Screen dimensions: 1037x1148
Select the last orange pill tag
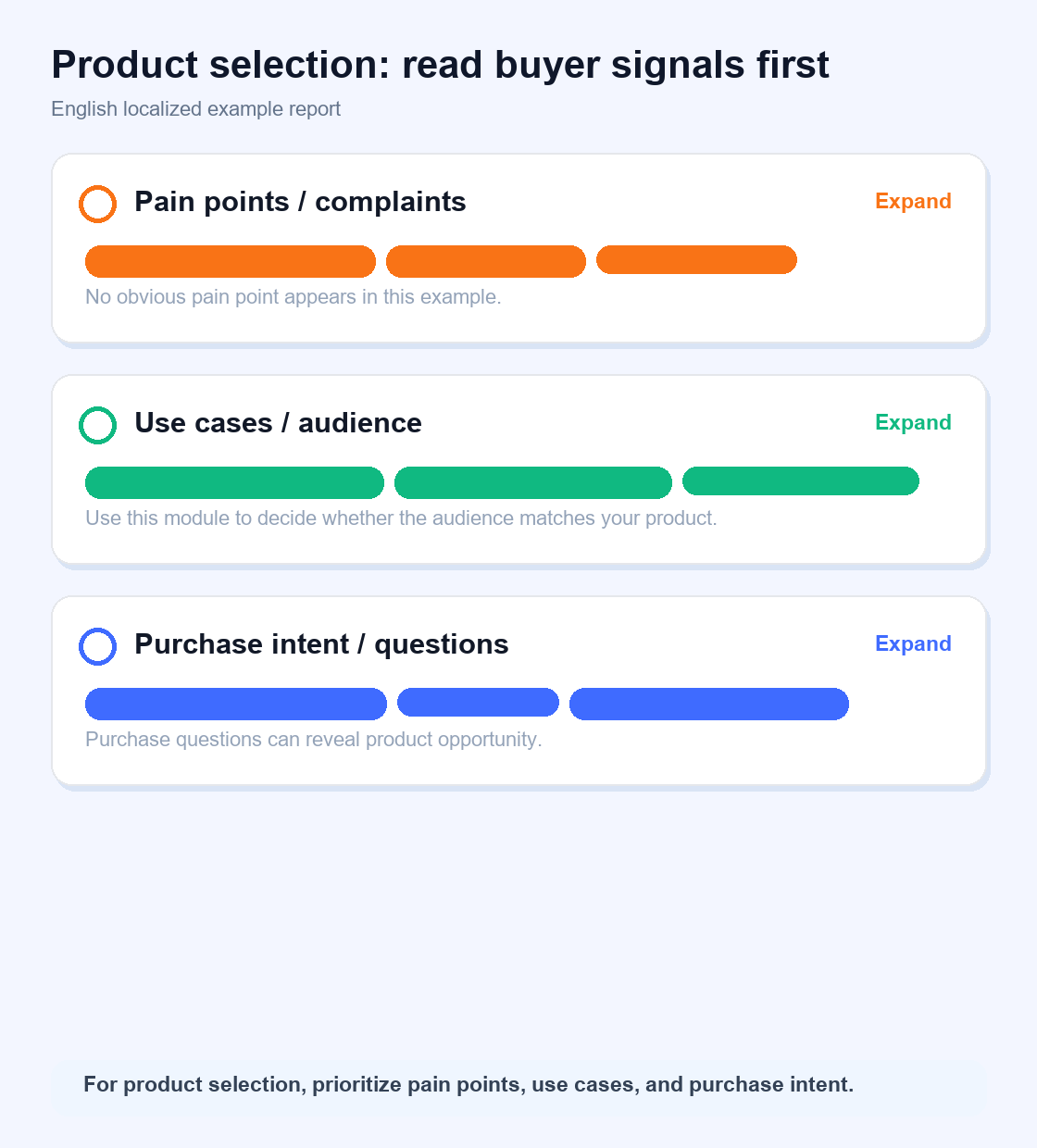[696, 260]
